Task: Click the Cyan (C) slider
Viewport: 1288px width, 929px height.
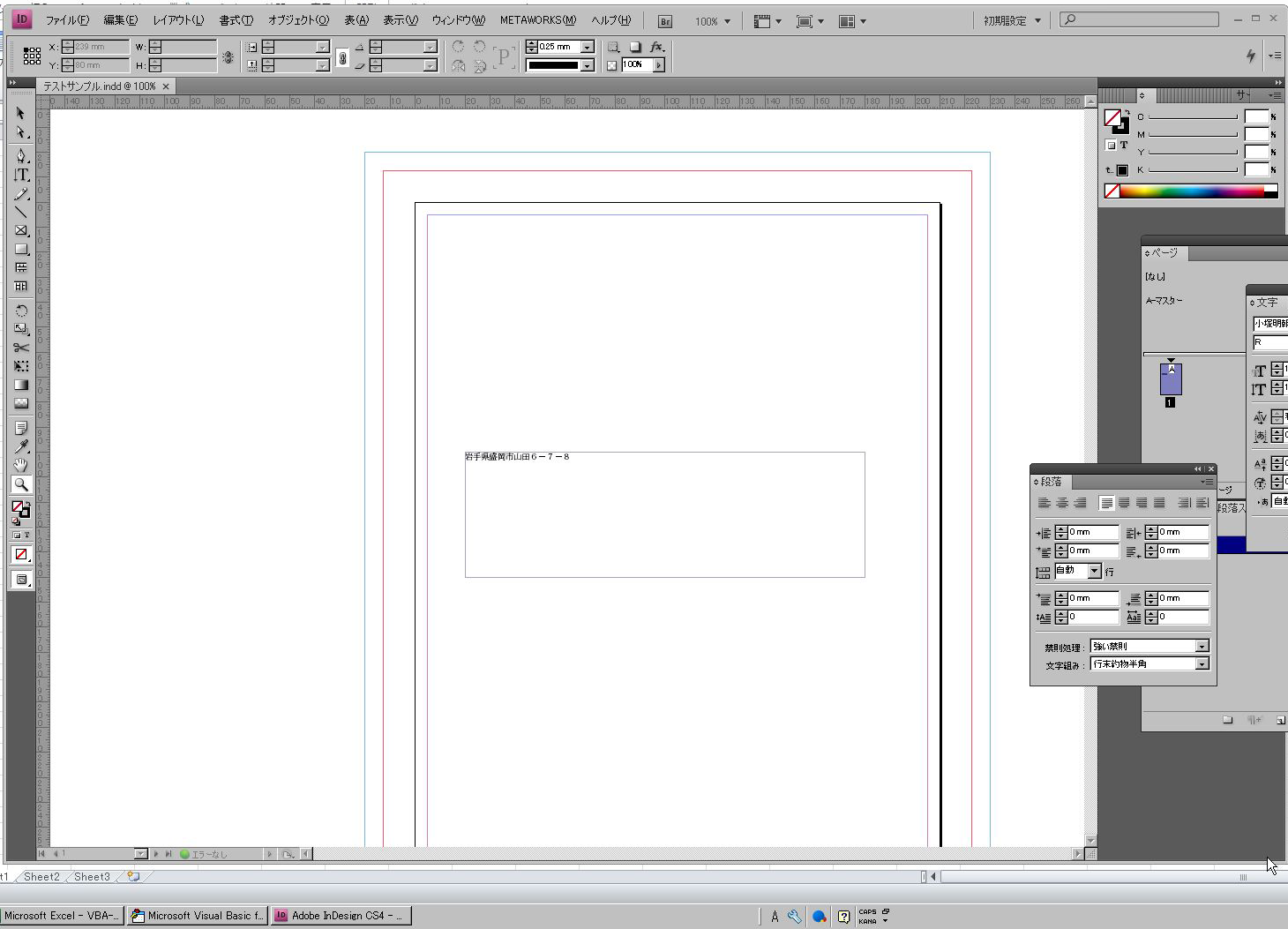Action: coord(1194,117)
